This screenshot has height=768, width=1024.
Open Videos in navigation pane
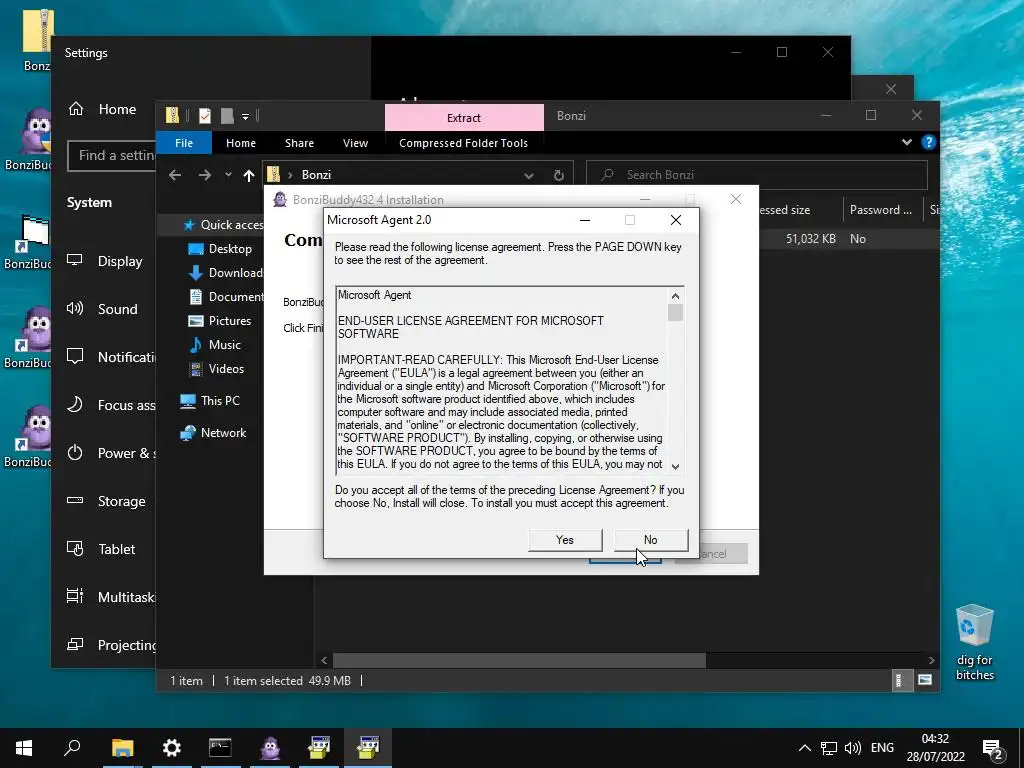[216, 369]
